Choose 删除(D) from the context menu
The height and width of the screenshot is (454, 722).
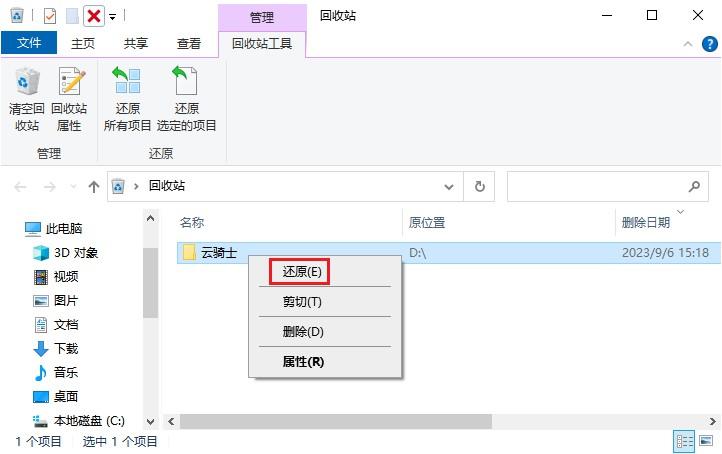[x=303, y=332]
